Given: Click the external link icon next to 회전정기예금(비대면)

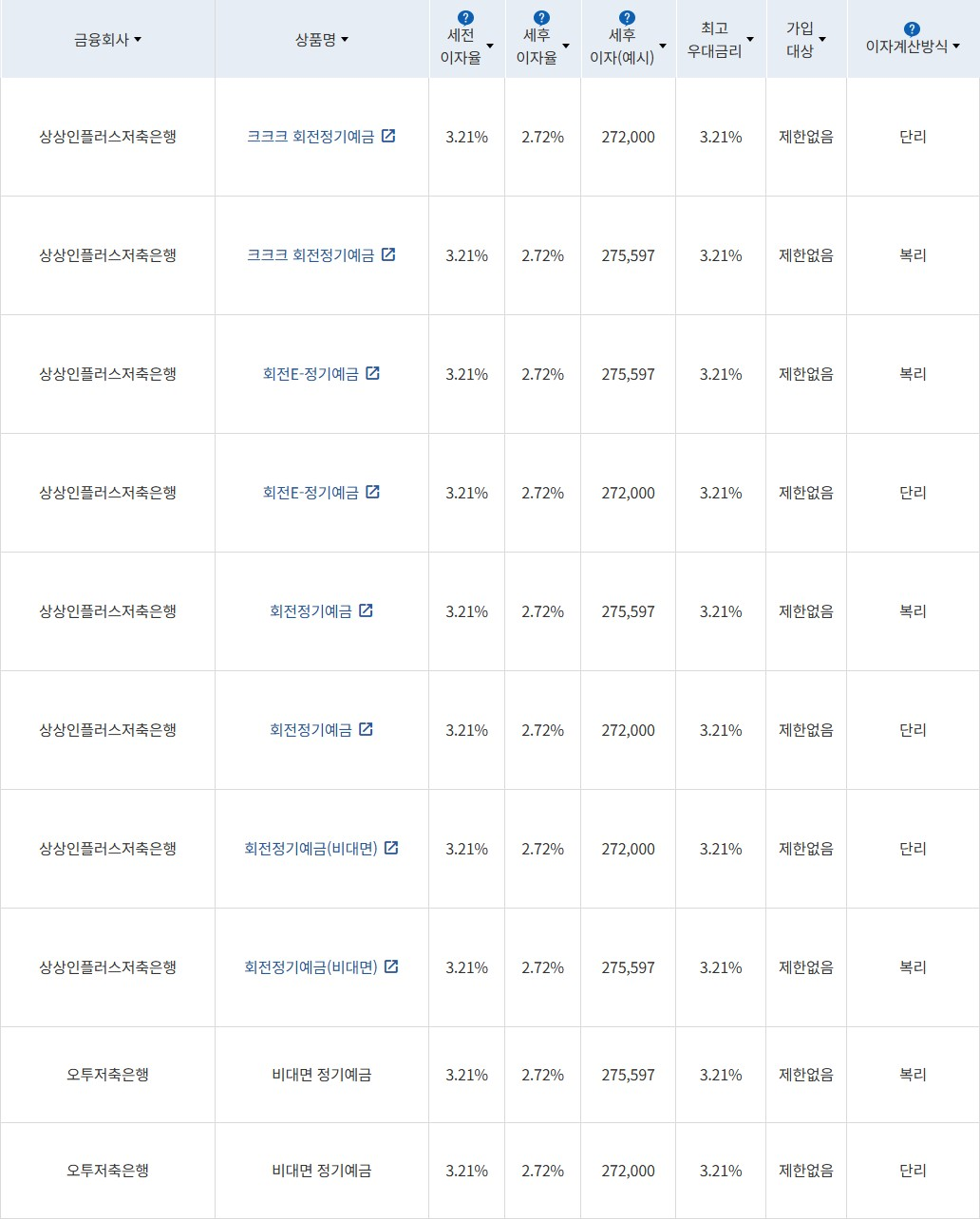Looking at the screenshot, I should [x=389, y=848].
